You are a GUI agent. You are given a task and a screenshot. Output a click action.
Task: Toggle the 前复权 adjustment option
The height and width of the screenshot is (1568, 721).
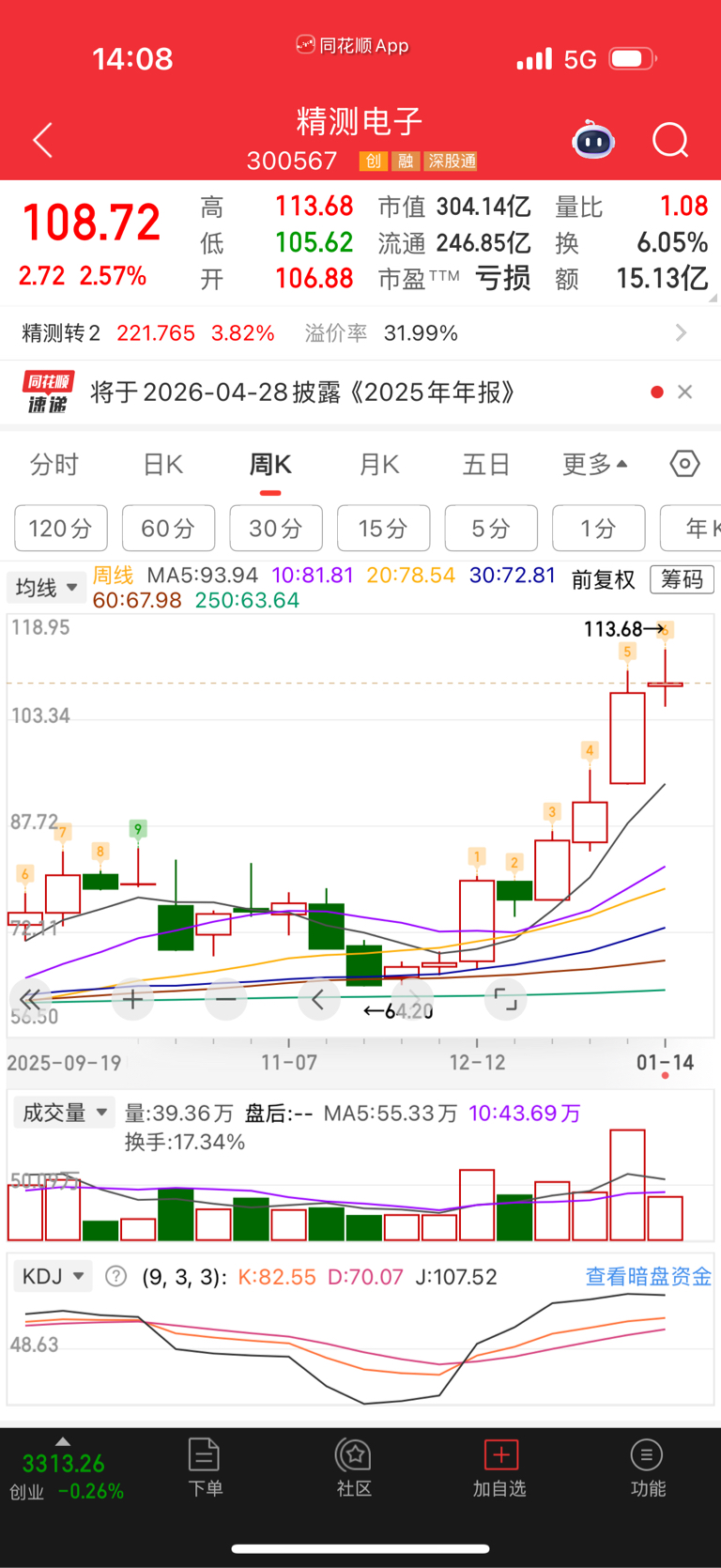pos(604,579)
